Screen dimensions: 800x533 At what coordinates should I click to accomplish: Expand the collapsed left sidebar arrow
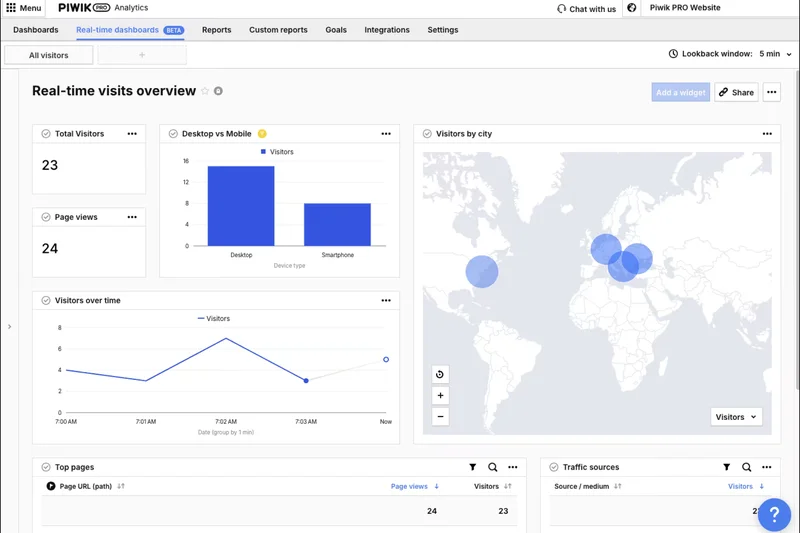9,326
